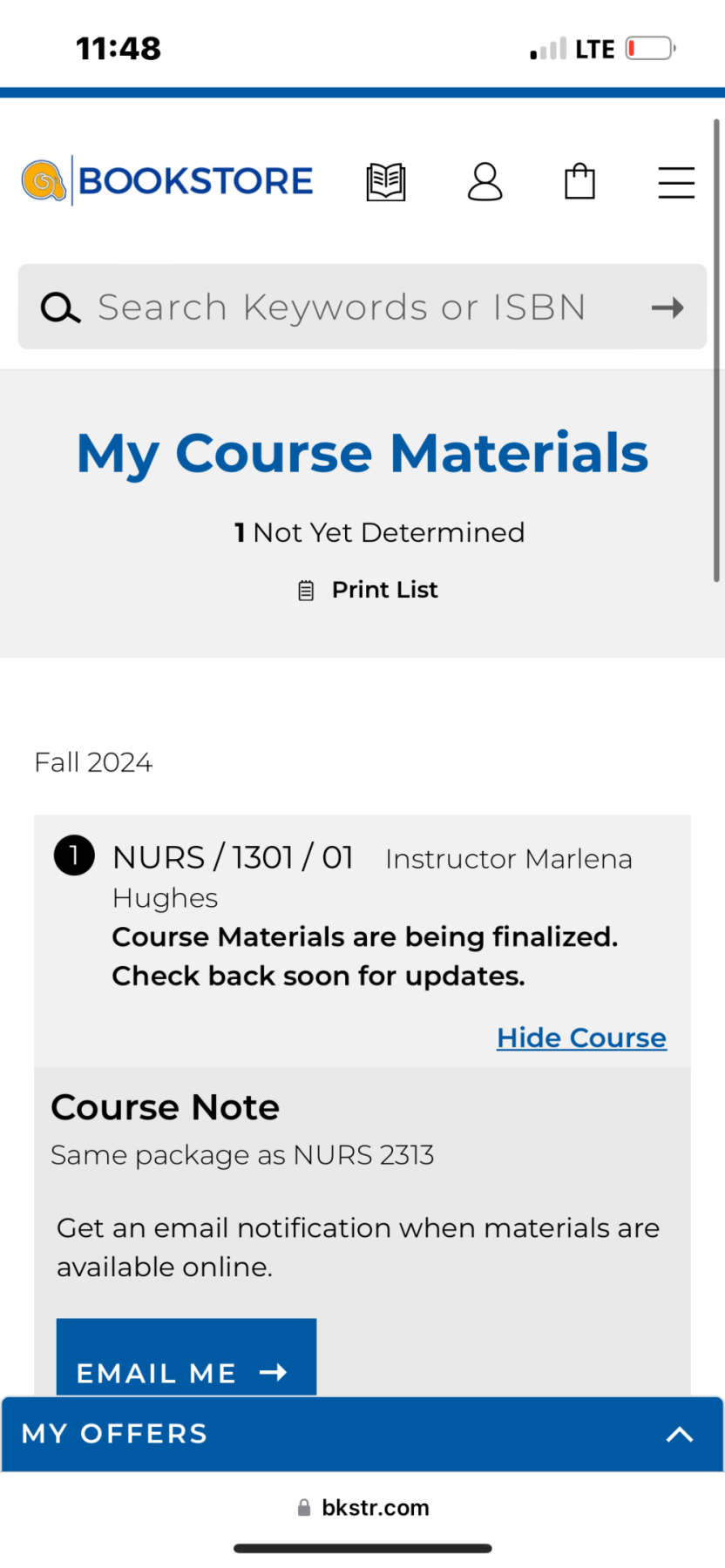Open the hamburger menu icon
Screen dimensions: 725x1568
pos(676,183)
